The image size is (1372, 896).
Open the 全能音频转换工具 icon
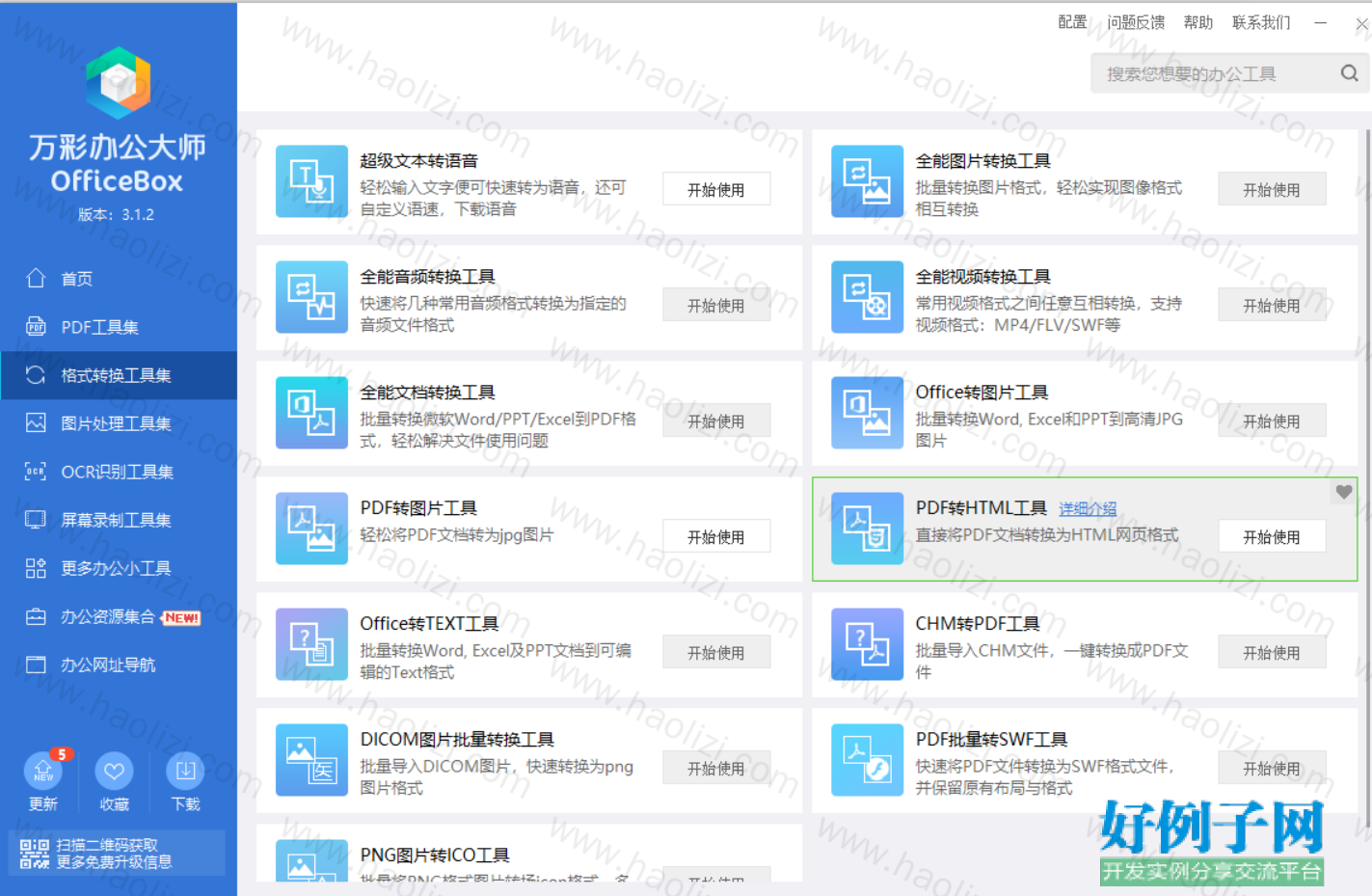click(x=311, y=297)
